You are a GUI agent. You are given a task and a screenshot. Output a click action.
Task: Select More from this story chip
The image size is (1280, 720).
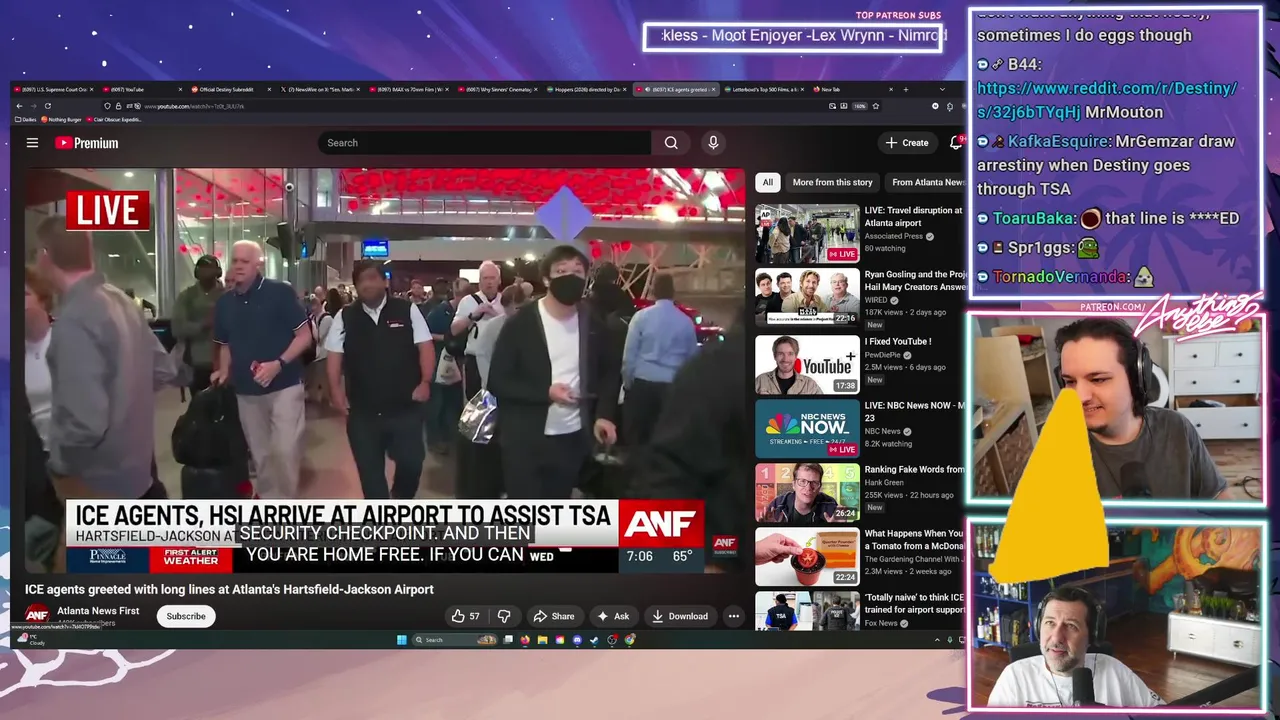point(832,182)
